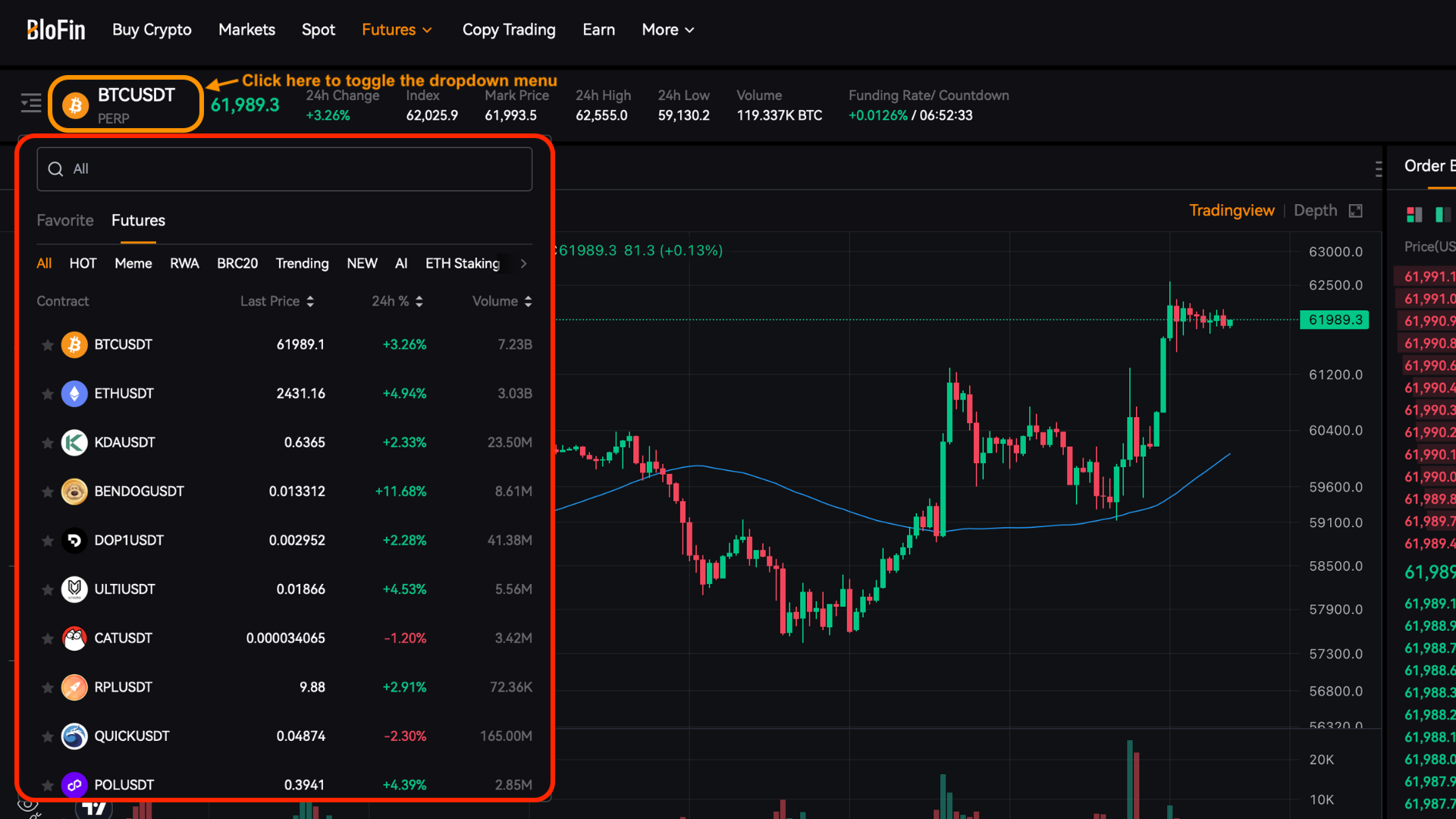Click the Ethereum icon in ETHUSDT row
The image size is (1456, 819).
[x=74, y=394]
